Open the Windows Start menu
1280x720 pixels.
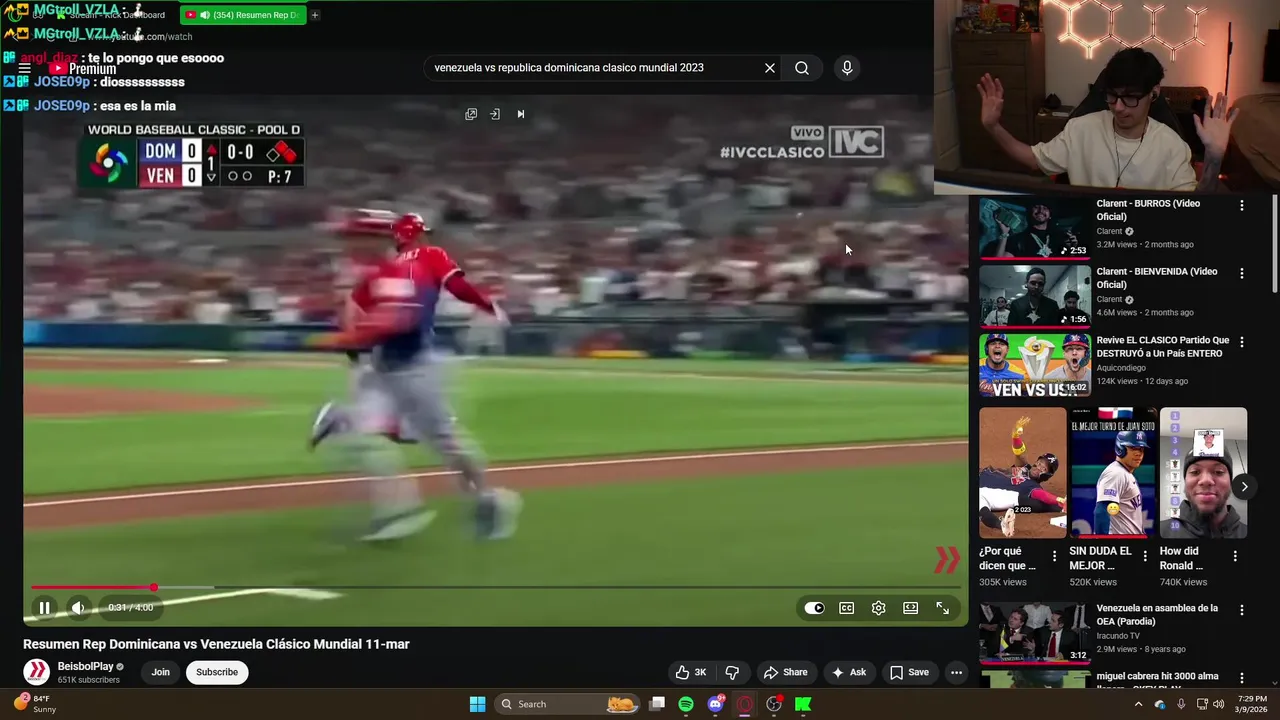(x=477, y=704)
